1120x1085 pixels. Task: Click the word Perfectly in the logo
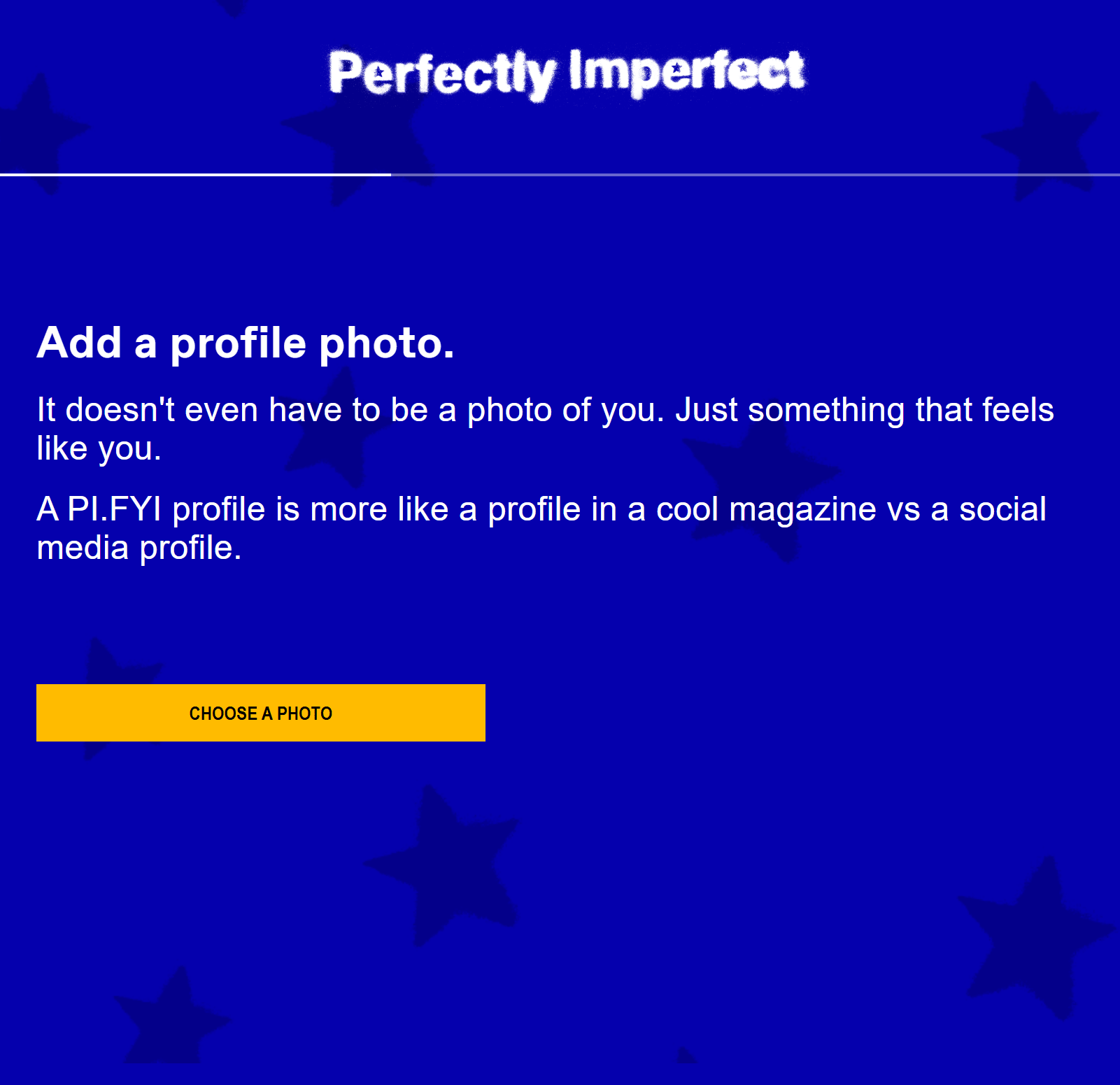pos(442,76)
